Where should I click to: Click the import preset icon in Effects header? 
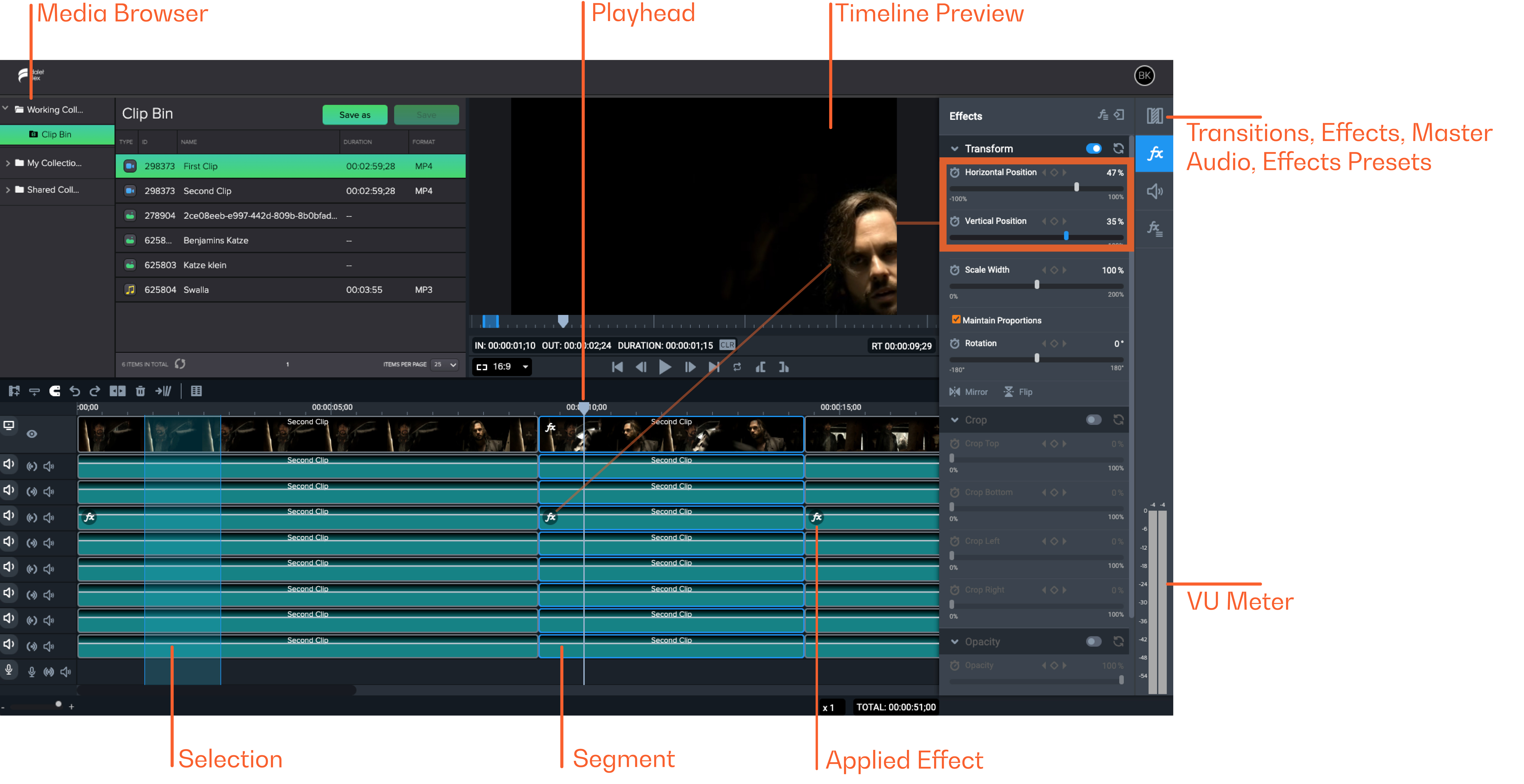[1119, 115]
